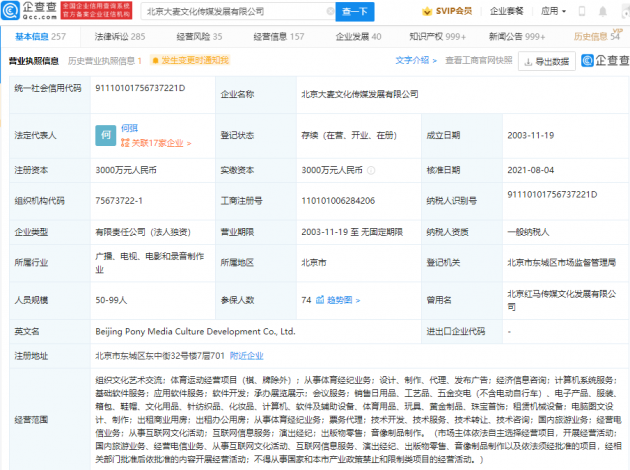Open notifications bell icon
Screen dimensions: 630x470
pos(603,11)
